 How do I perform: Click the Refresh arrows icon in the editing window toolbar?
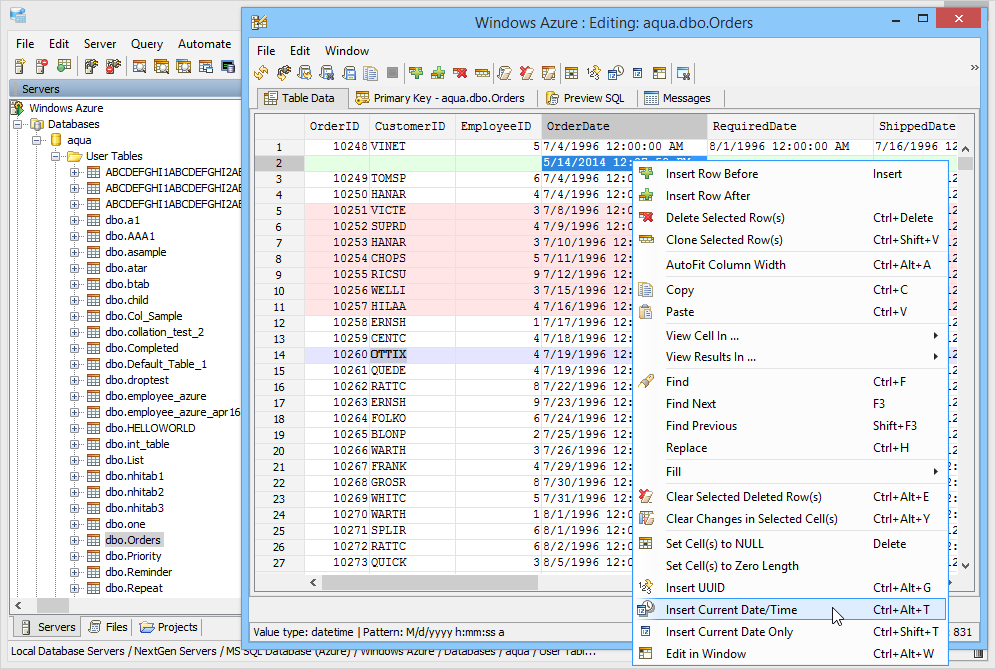[261, 73]
